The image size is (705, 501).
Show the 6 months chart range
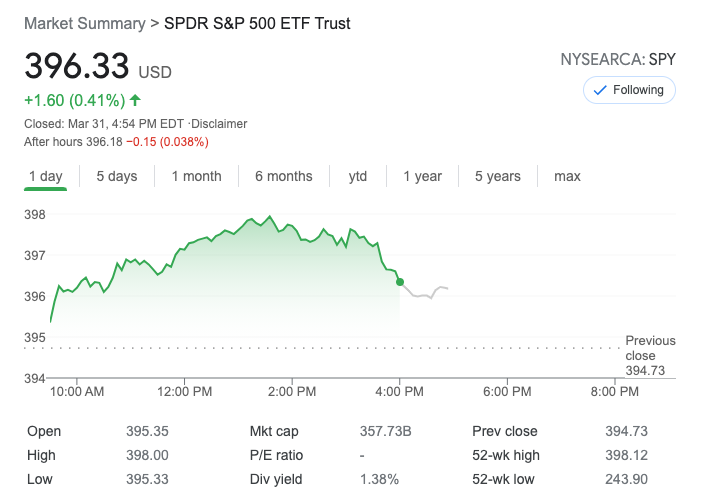pos(283,176)
